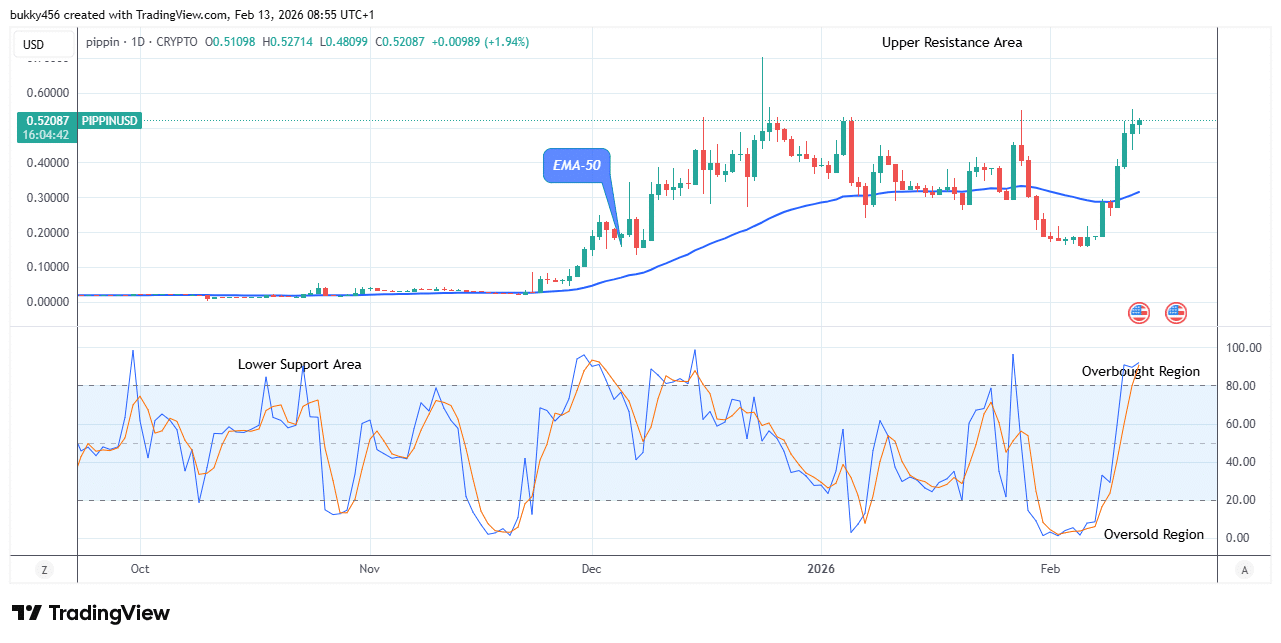
Task: Select the EMA-50 indicator callout
Action: pos(575,166)
